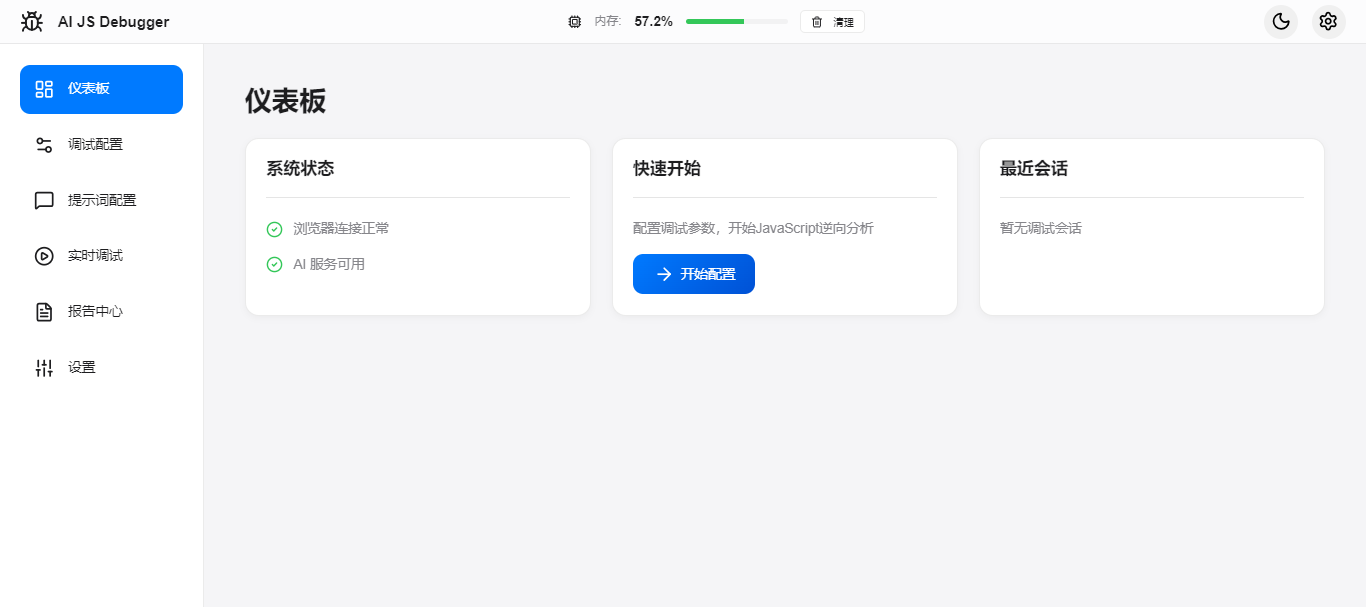The height and width of the screenshot is (607, 1366).
Task: Click the 提示词配置 chat bubble icon
Action: [44, 201]
